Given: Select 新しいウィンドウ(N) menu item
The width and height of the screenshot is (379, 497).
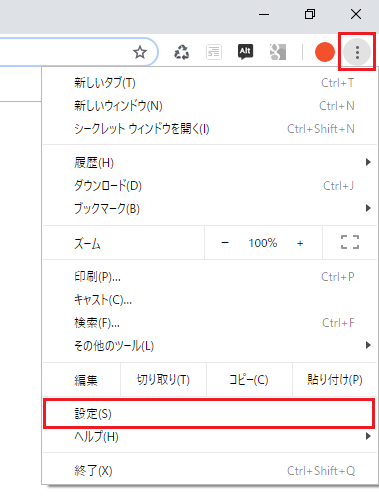Looking at the screenshot, I should tap(210, 106).
